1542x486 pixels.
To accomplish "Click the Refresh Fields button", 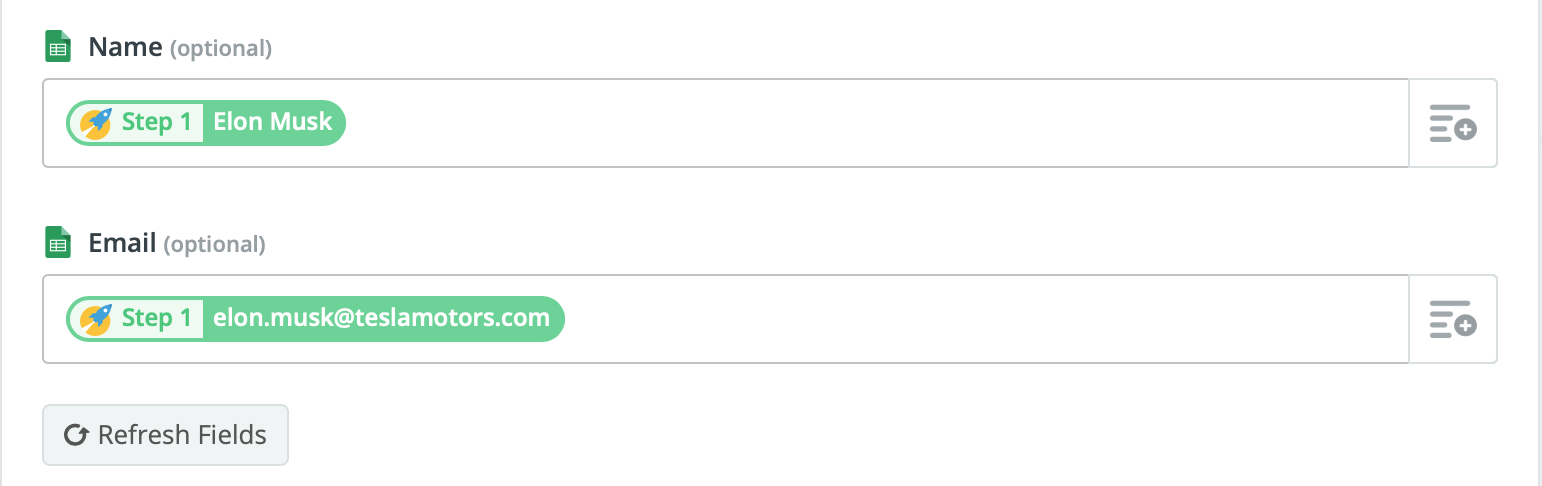I will coord(165,435).
